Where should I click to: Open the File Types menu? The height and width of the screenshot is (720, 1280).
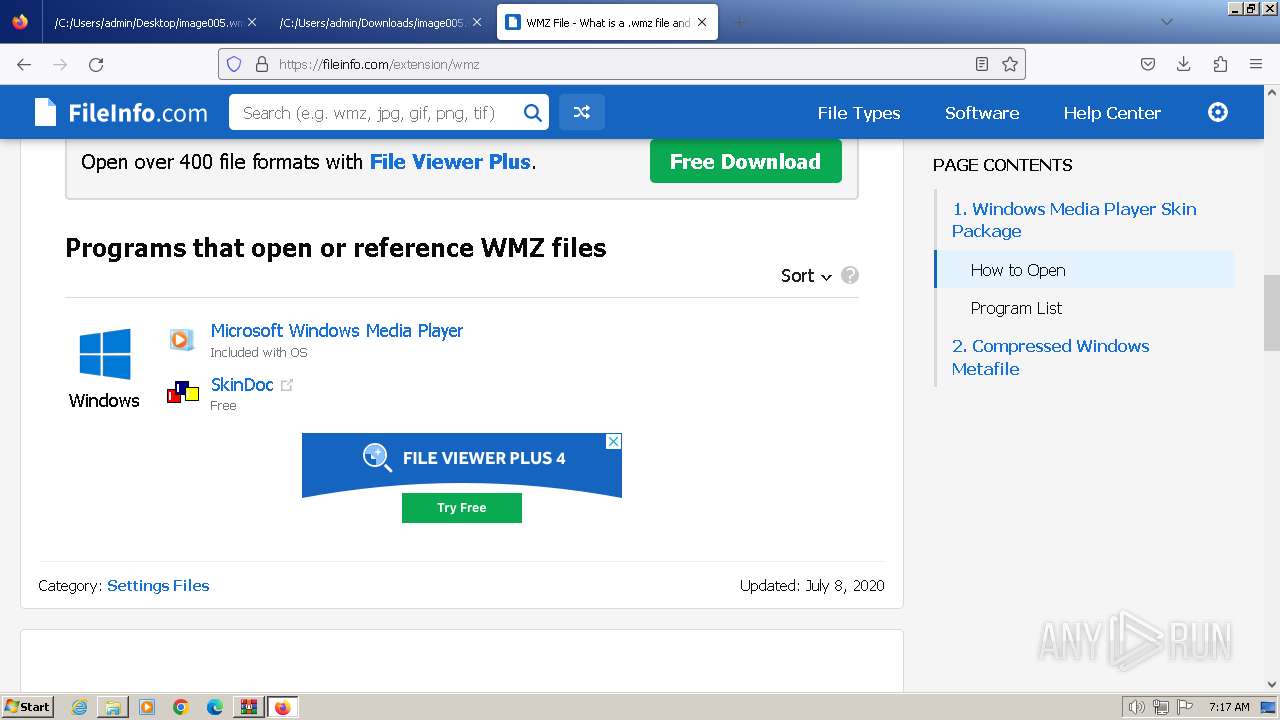[859, 113]
